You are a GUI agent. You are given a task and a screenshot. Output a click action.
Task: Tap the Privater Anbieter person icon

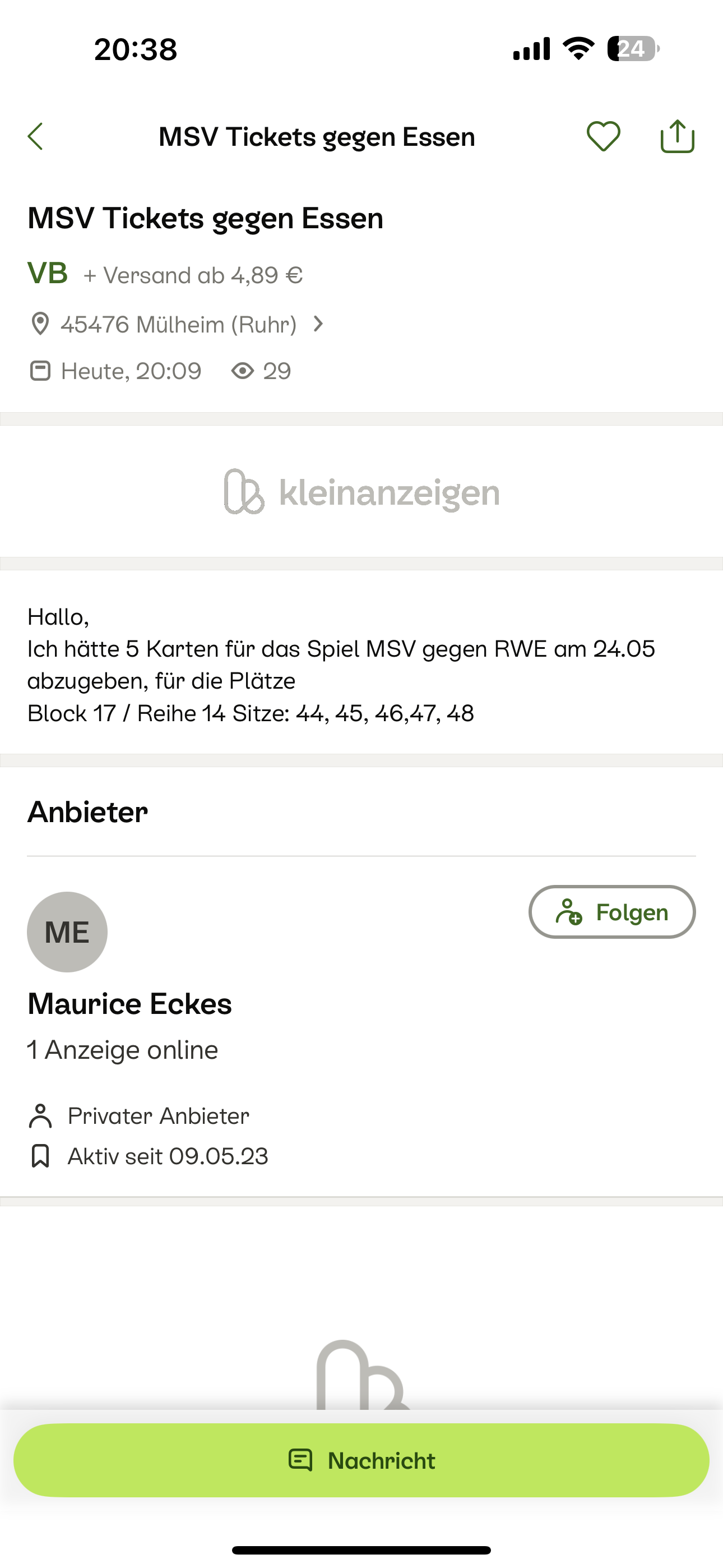[x=40, y=1116]
